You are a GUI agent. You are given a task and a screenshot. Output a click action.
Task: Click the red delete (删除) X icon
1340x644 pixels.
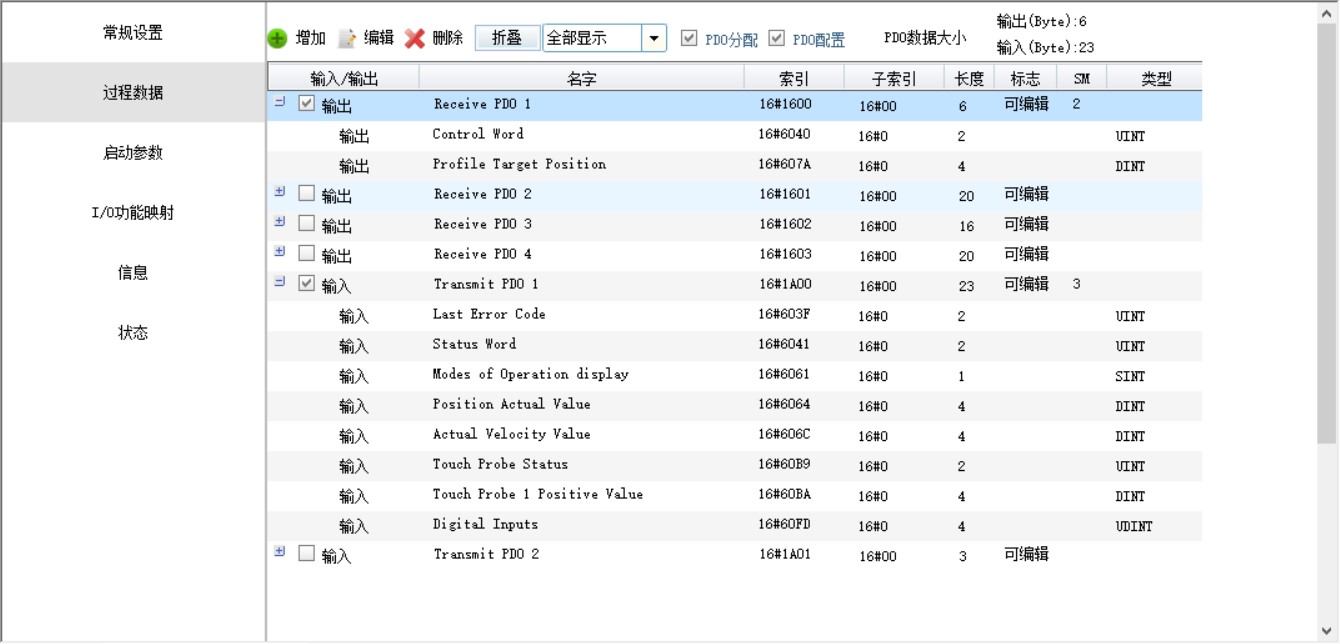coord(415,39)
